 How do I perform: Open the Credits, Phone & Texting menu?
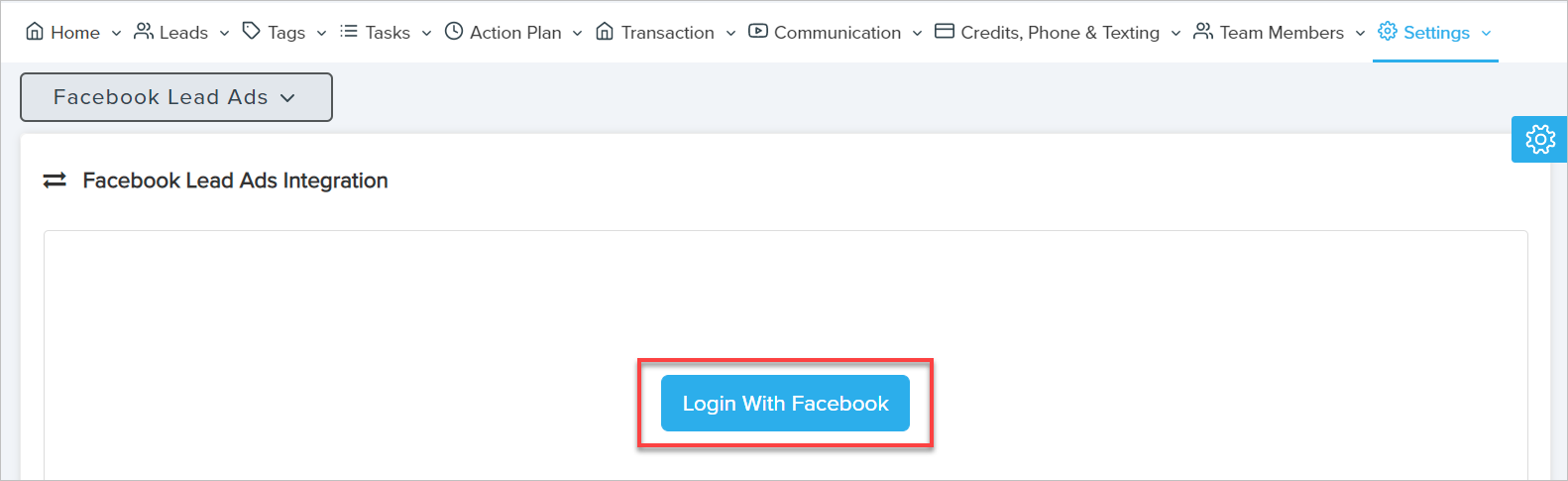tap(1060, 33)
